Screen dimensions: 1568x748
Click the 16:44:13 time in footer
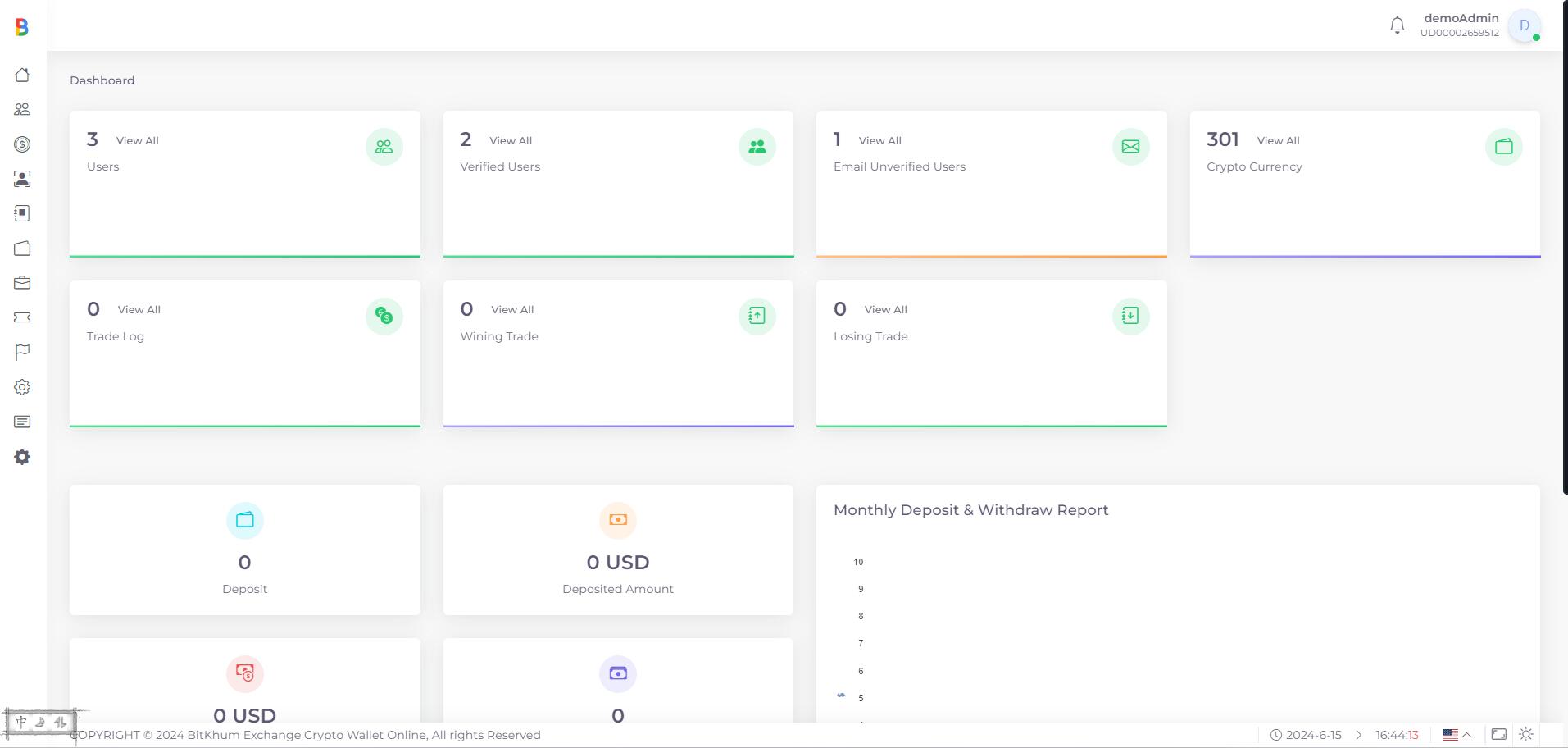(1397, 735)
